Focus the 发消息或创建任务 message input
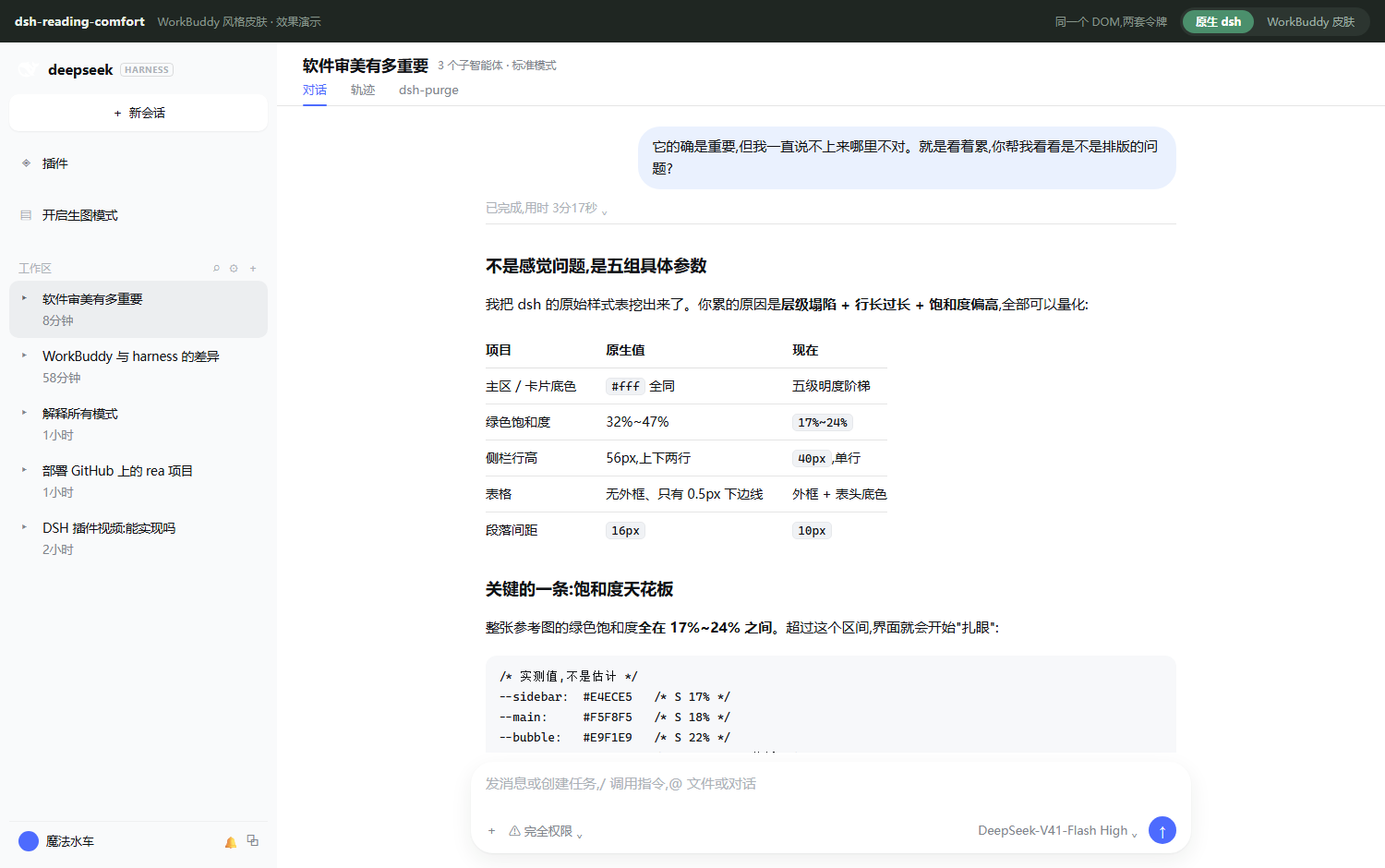The width and height of the screenshot is (1385, 868). pyautogui.click(x=831, y=784)
